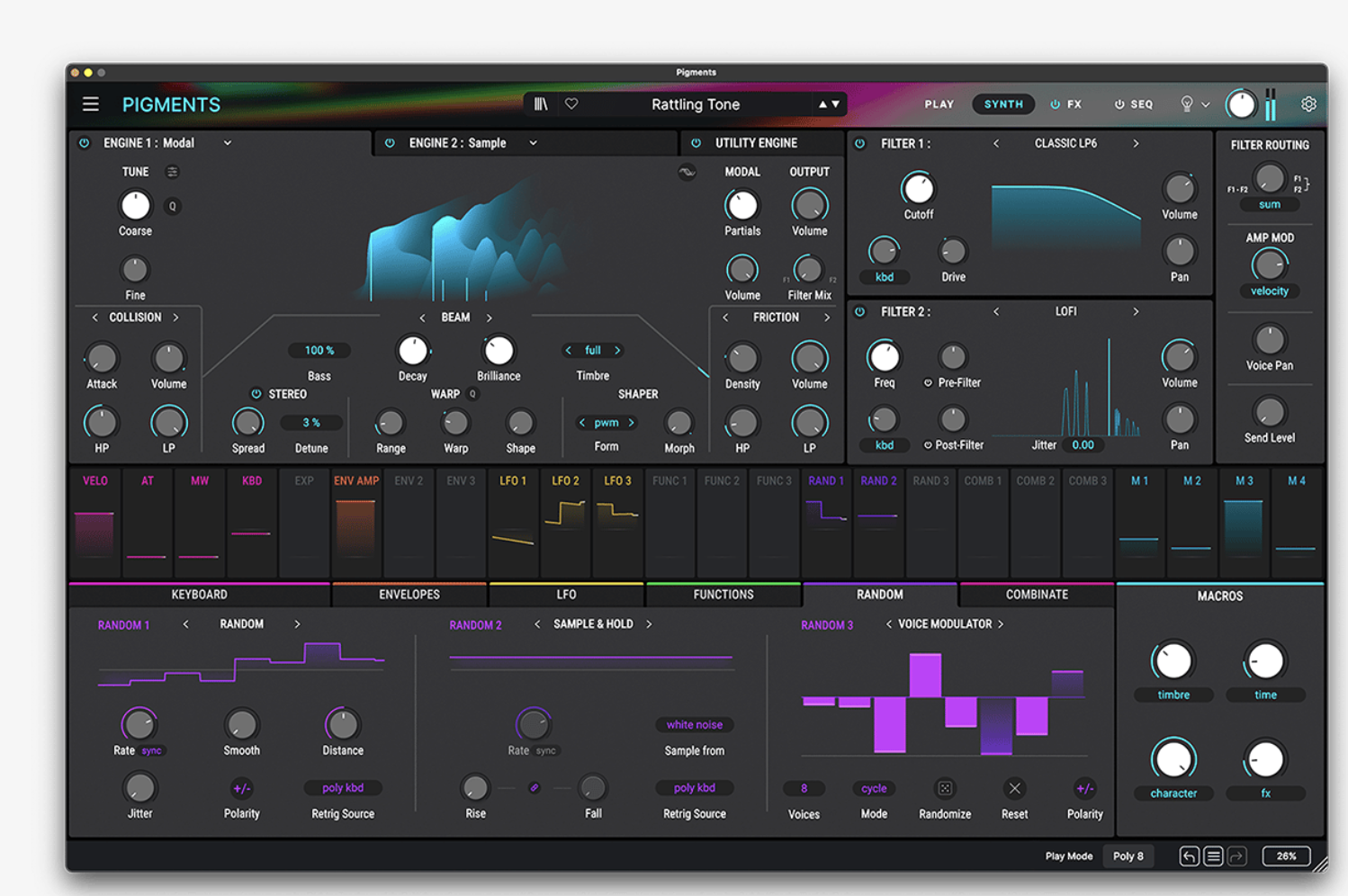1348x896 pixels.
Task: Switch to the ENVELOPES tab
Action: pos(409,595)
